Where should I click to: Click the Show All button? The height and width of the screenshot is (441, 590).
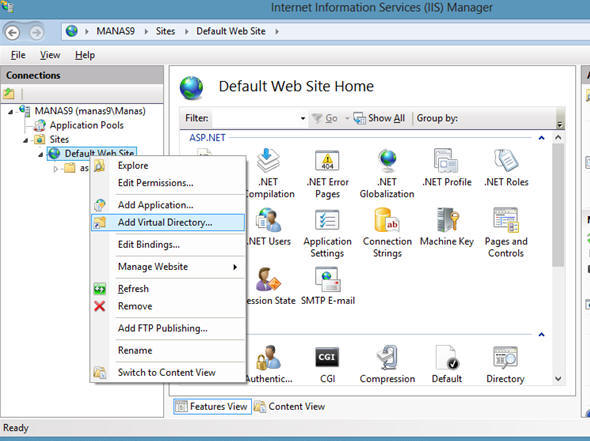tap(379, 118)
